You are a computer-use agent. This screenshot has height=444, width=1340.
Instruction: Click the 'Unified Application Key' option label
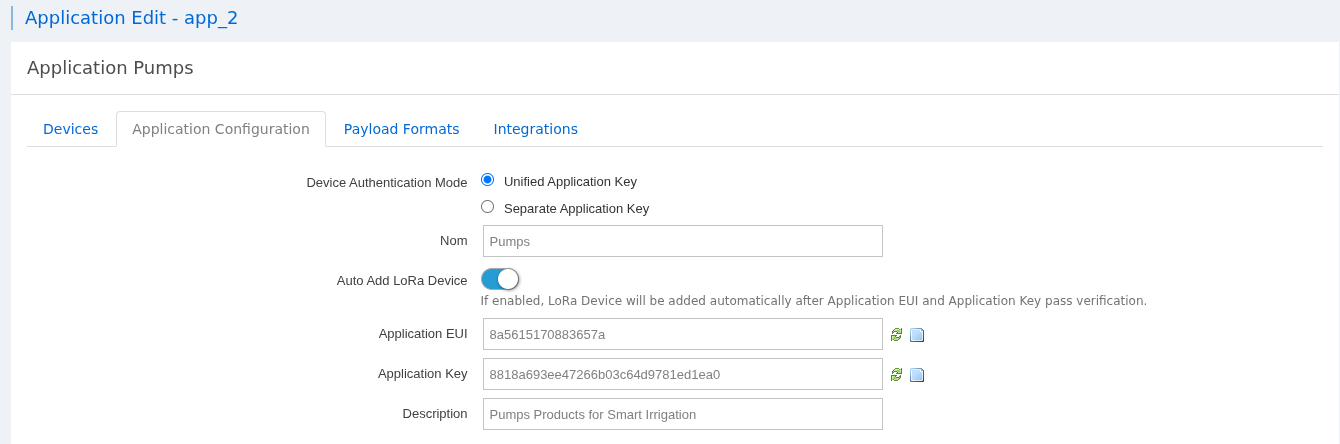570,182
